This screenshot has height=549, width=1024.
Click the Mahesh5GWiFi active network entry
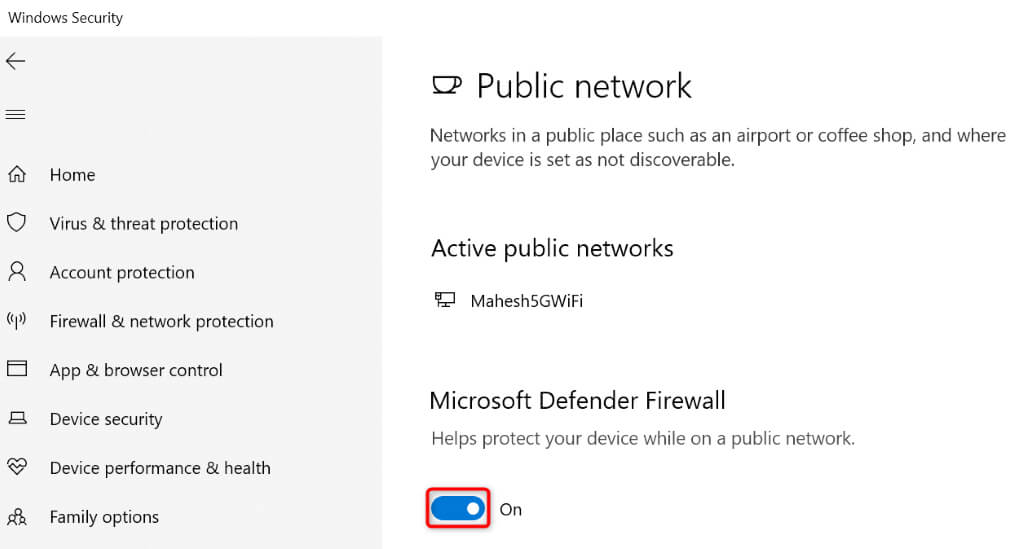(526, 300)
